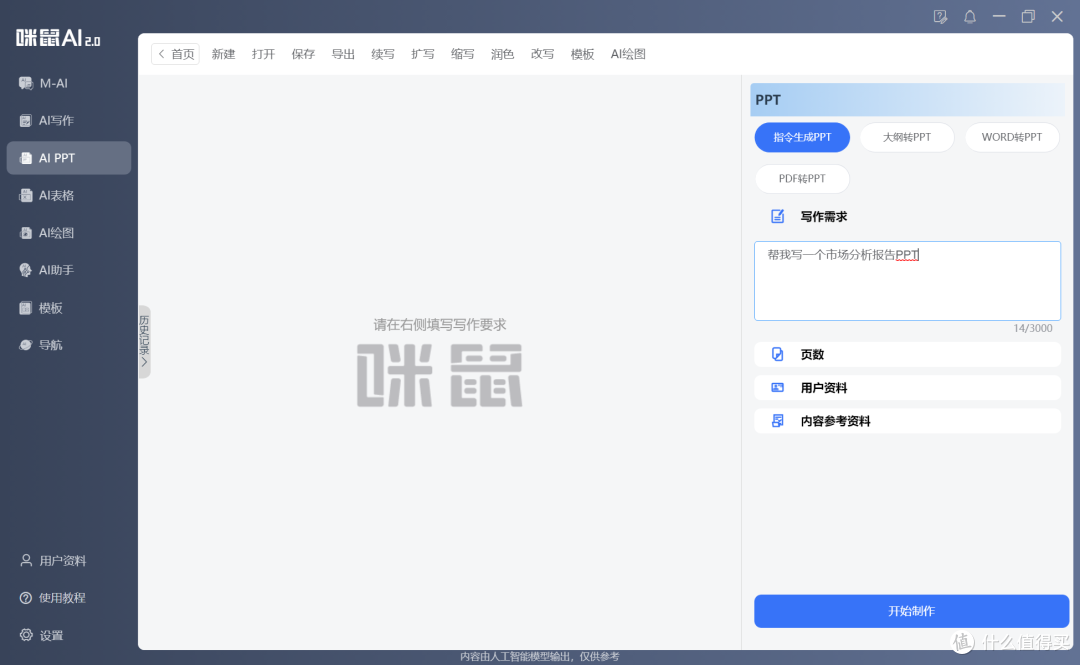The image size is (1080, 665).
Task: Click the 咪鼠AI 2.0 logo
Action: (58, 38)
